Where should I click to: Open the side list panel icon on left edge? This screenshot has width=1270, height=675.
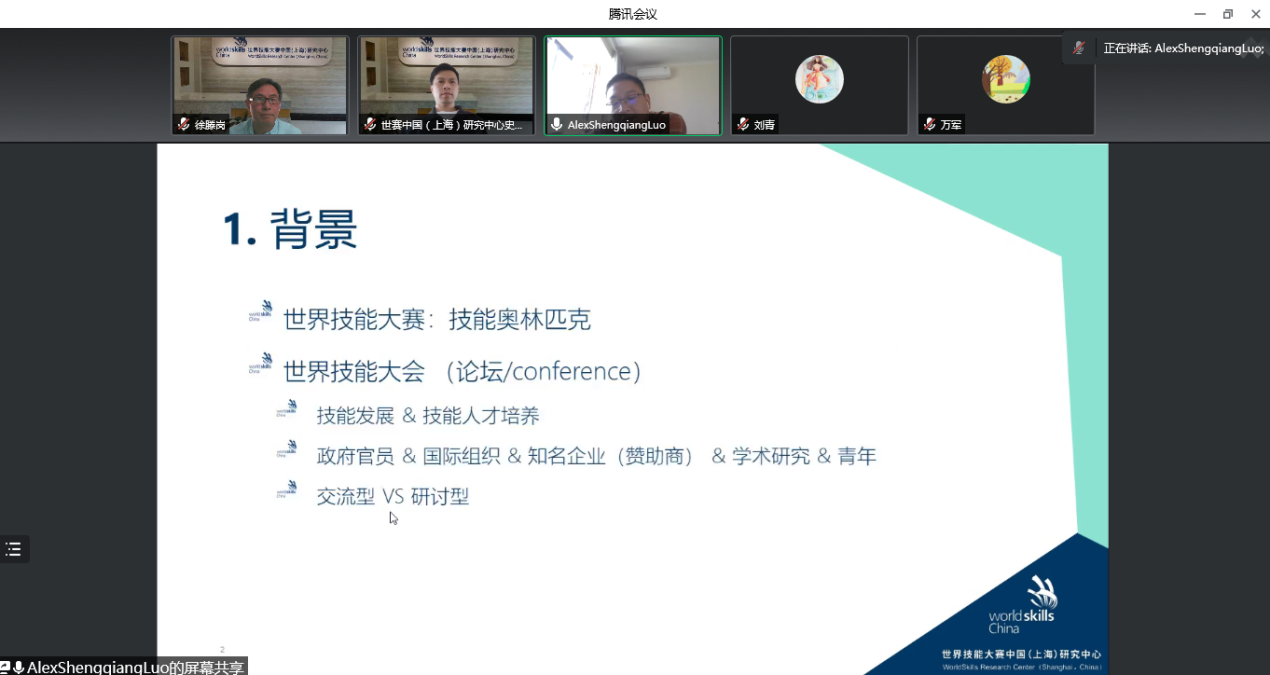(x=13, y=549)
